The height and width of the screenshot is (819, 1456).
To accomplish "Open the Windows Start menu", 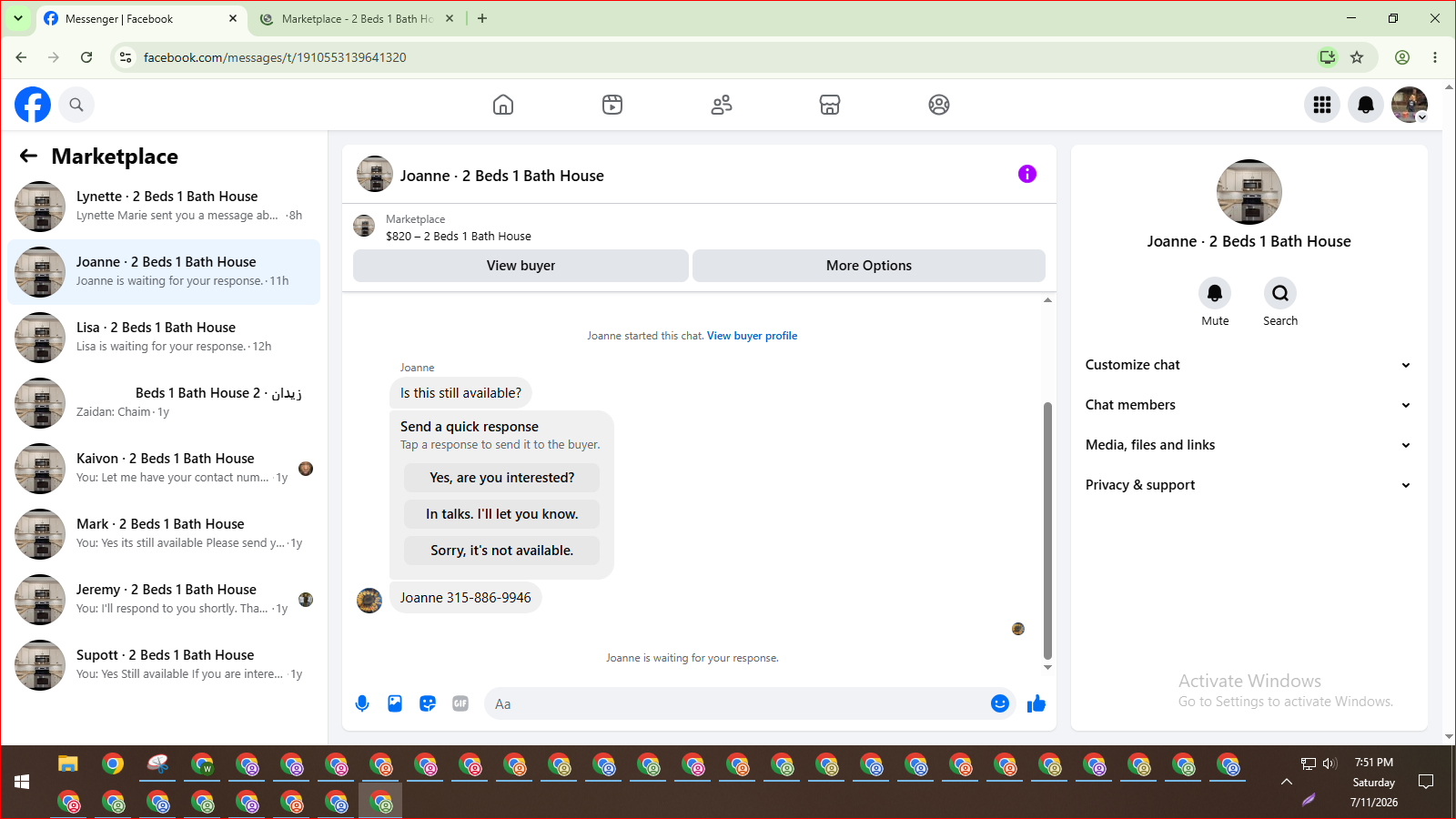I will (x=22, y=782).
